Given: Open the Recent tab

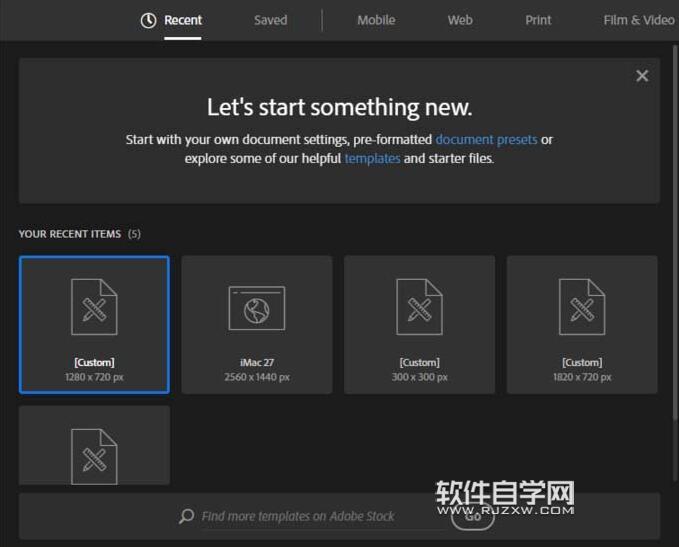Looking at the screenshot, I should click(x=183, y=20).
